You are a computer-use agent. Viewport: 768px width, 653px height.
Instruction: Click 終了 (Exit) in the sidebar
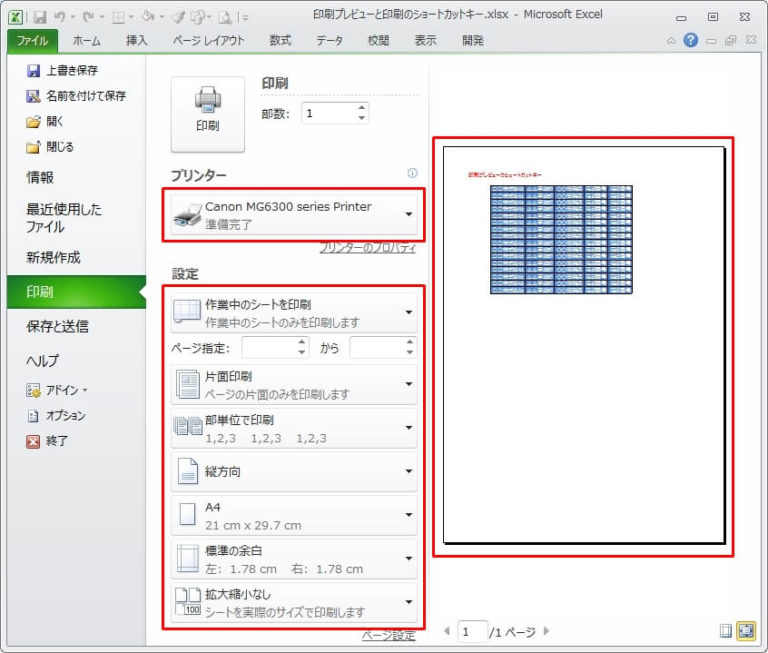tap(47, 441)
